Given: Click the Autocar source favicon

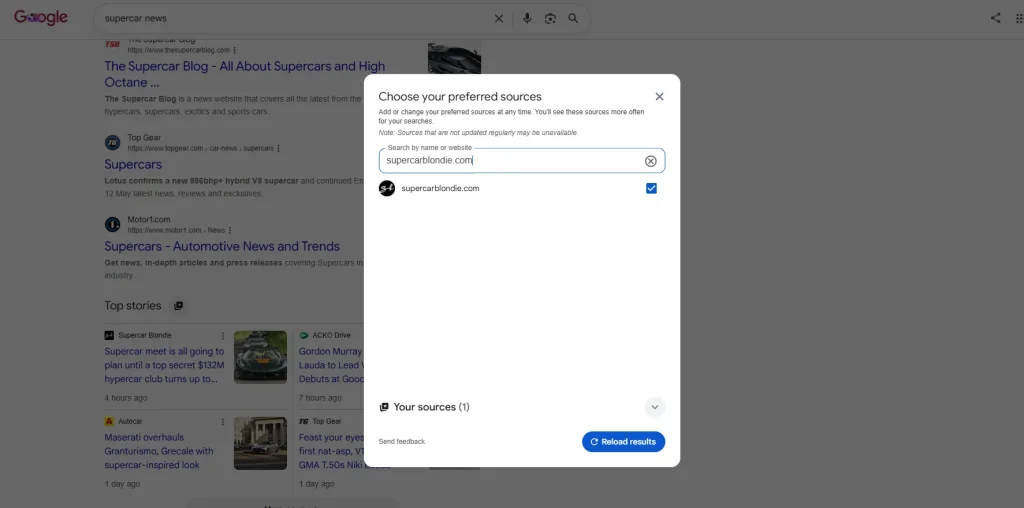Looking at the screenshot, I should (109, 422).
